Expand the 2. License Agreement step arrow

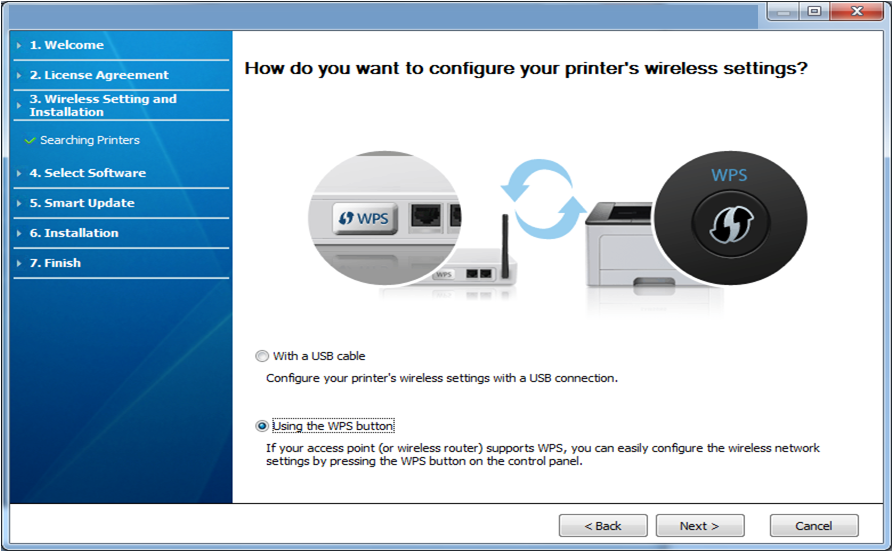pyautogui.click(x=18, y=76)
